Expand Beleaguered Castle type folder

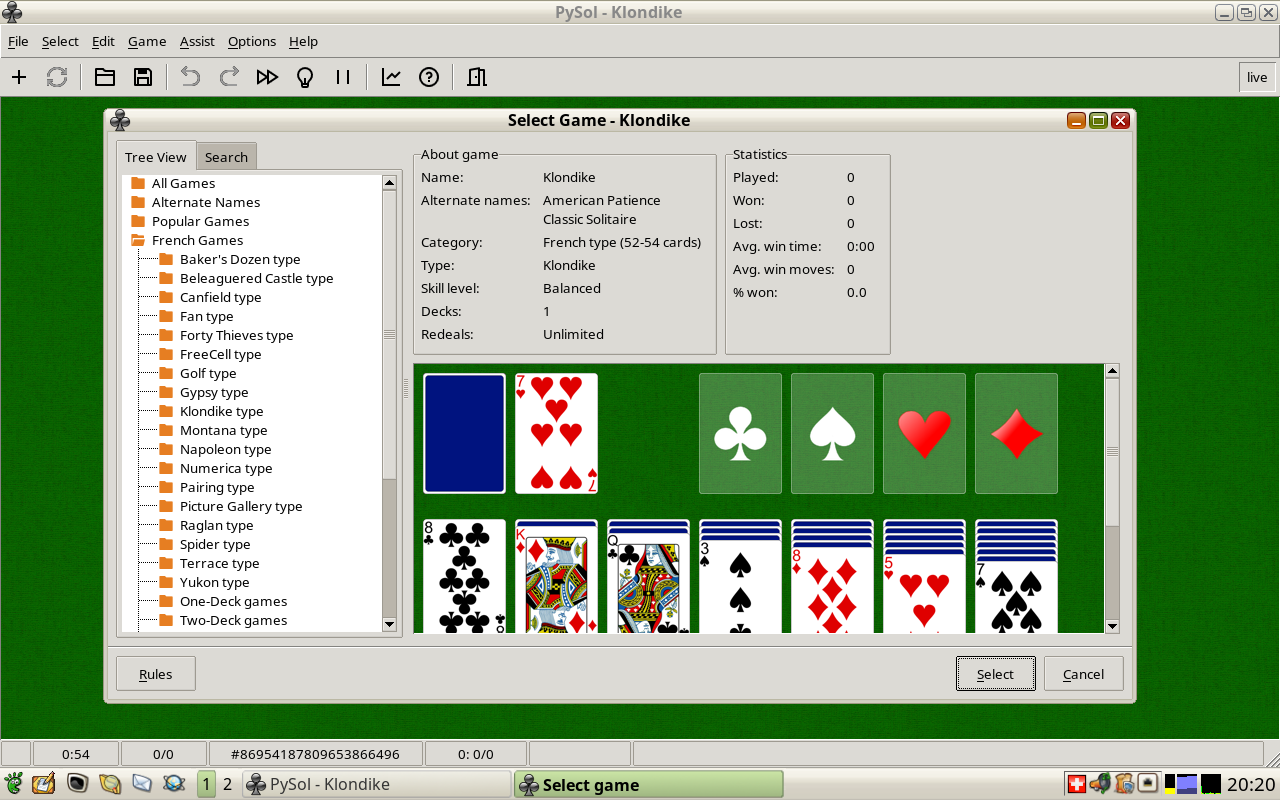[166, 278]
